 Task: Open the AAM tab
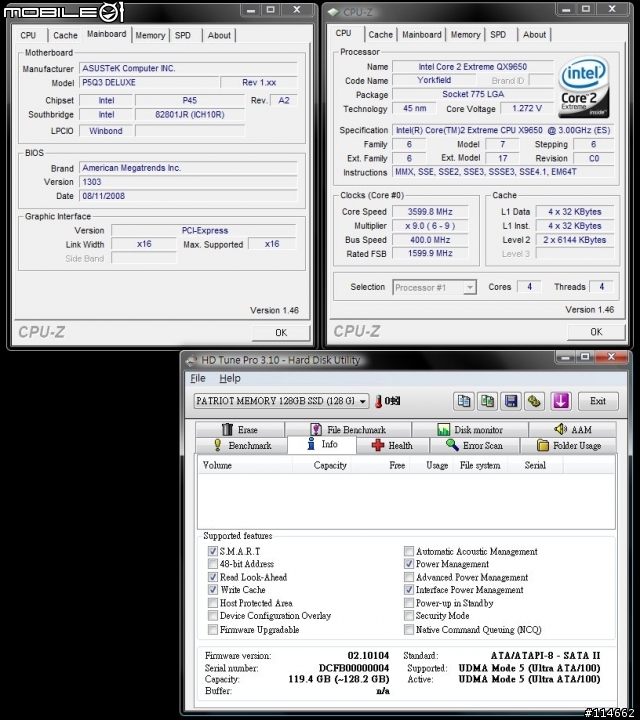click(x=572, y=429)
